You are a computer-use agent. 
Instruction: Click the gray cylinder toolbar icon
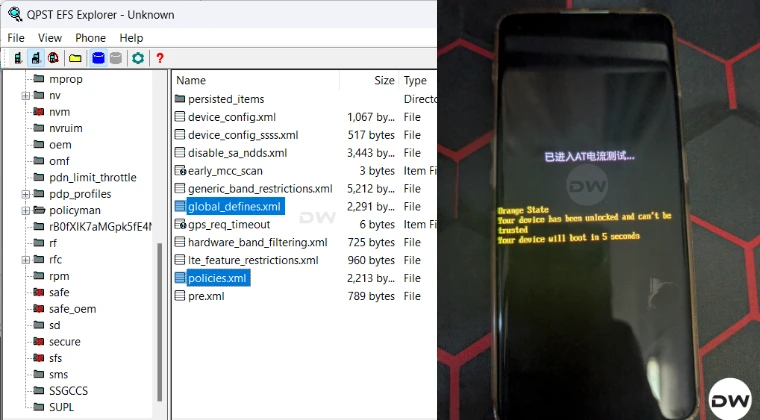(x=116, y=58)
